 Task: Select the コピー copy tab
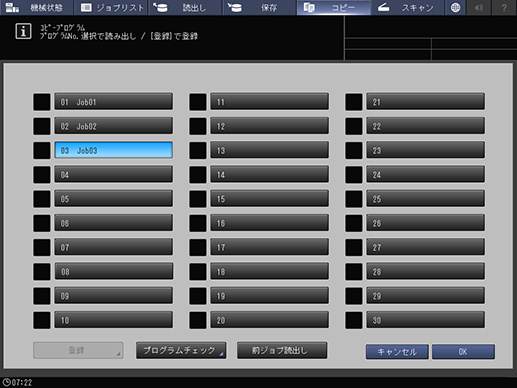[x=334, y=7]
